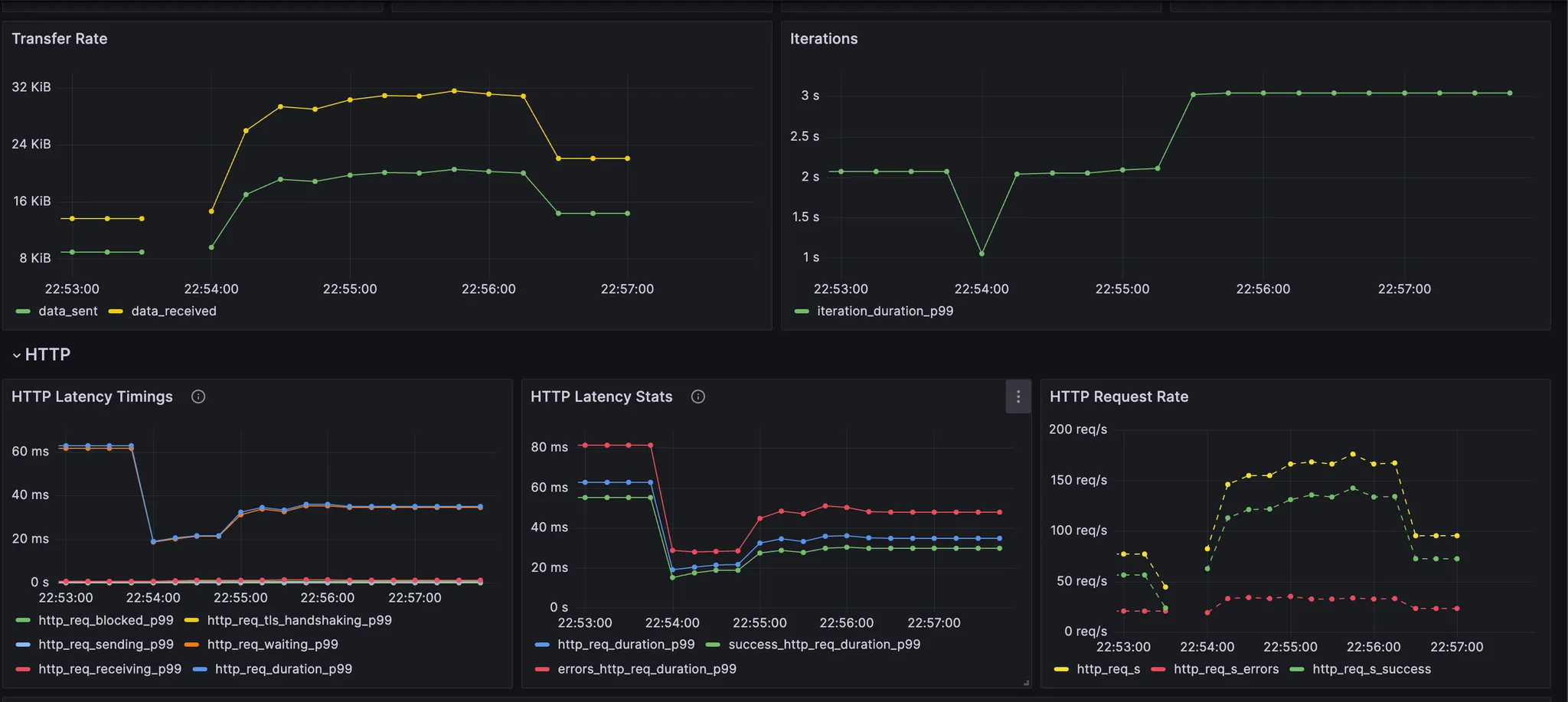Click red errors_http_req_duration_p99 color swatch
Screen dimensions: 1568x702
[x=542, y=670]
